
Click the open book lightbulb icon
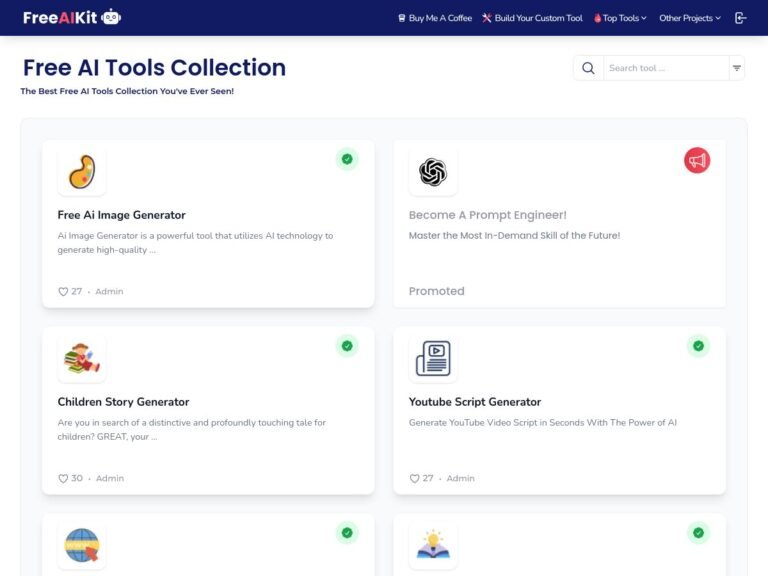click(x=432, y=546)
